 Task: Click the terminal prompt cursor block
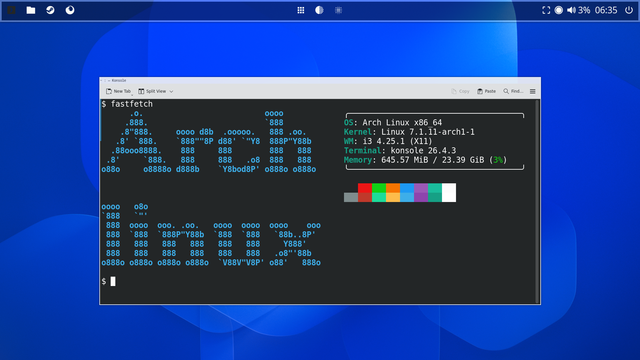coord(113,281)
